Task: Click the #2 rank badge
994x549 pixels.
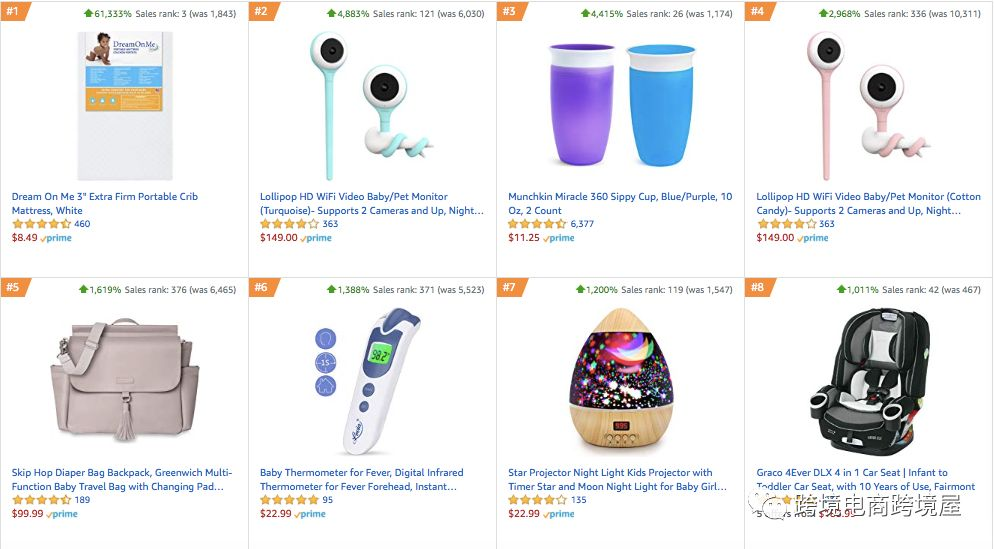Action: pyautogui.click(x=261, y=11)
